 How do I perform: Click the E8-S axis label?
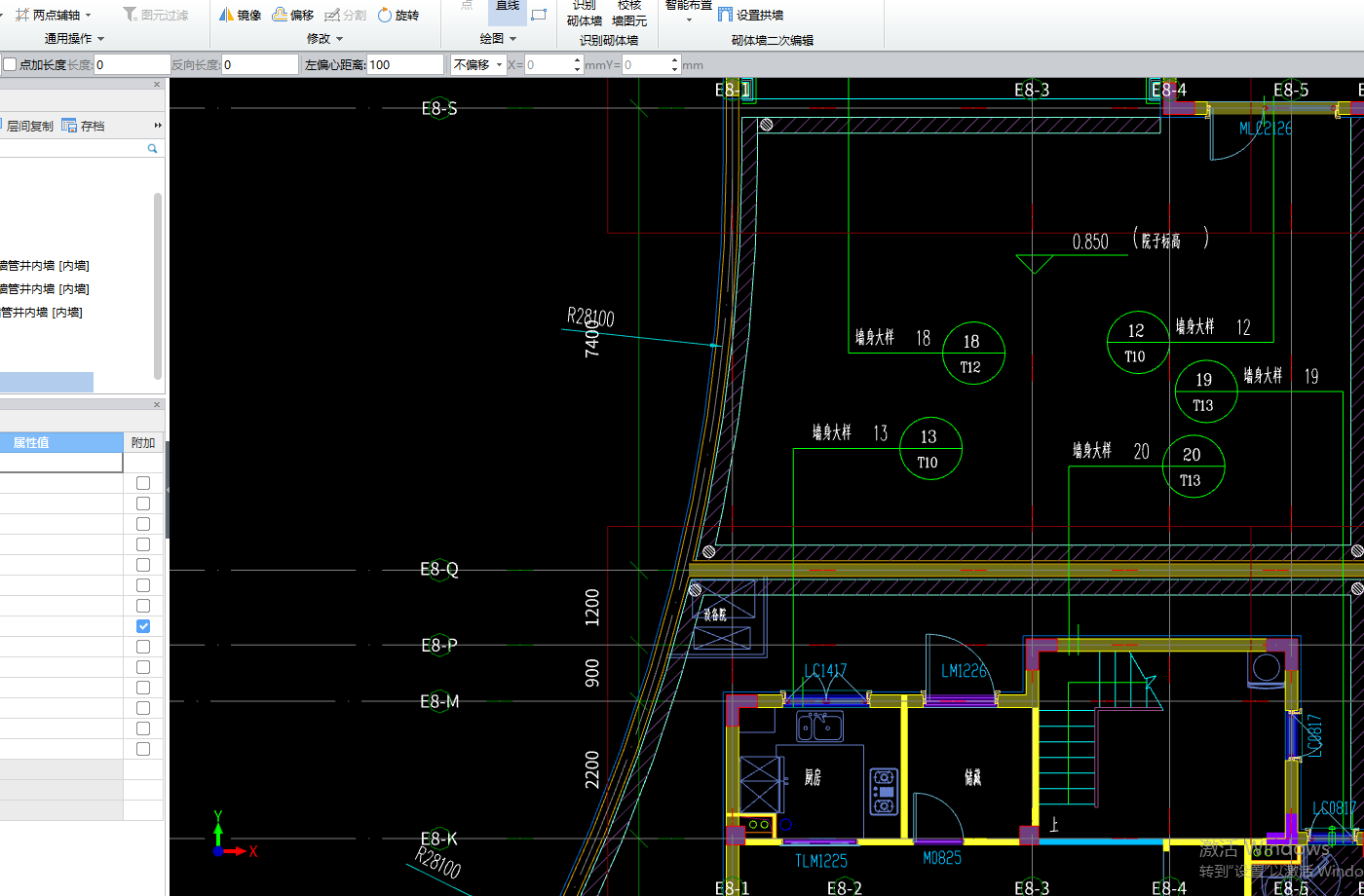(439, 108)
